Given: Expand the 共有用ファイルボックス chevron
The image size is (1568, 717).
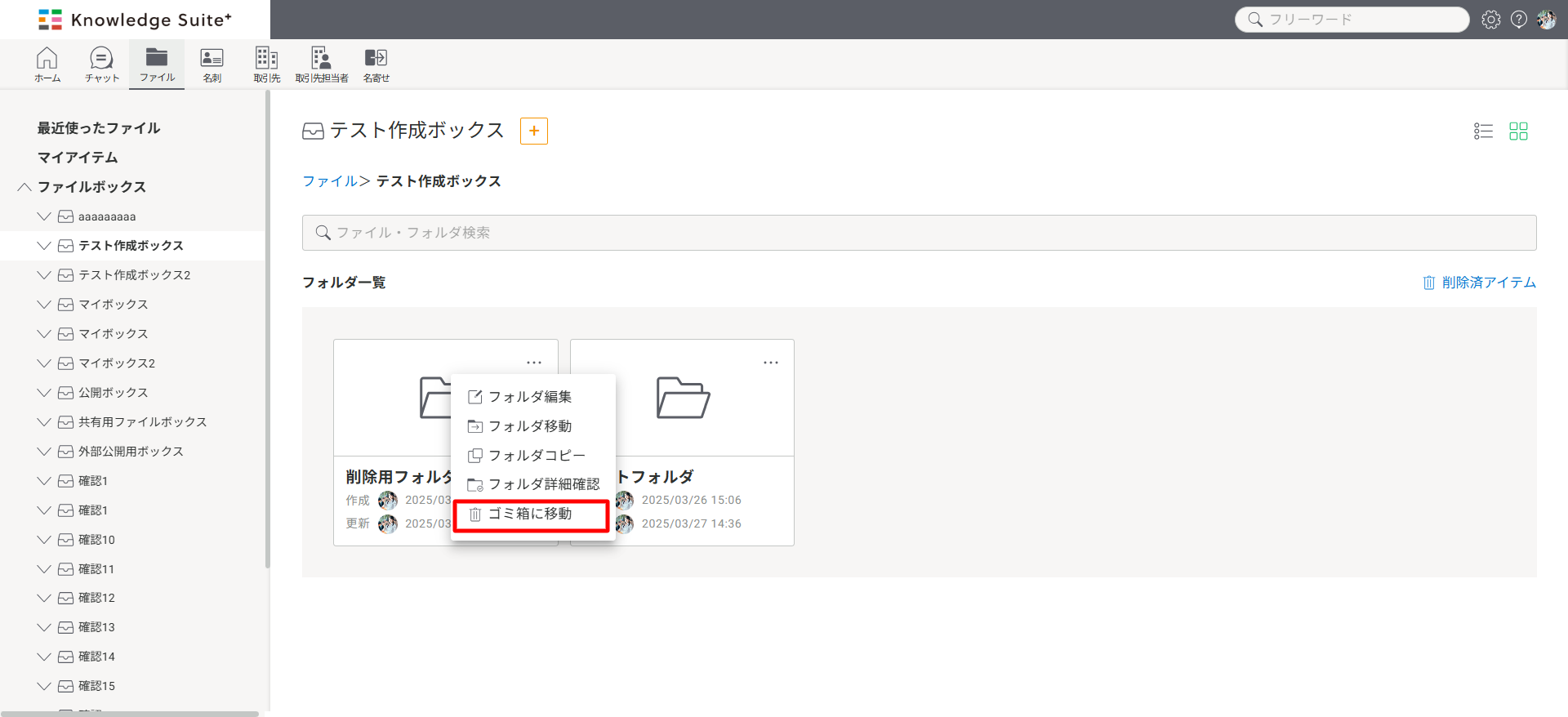Looking at the screenshot, I should (44, 422).
